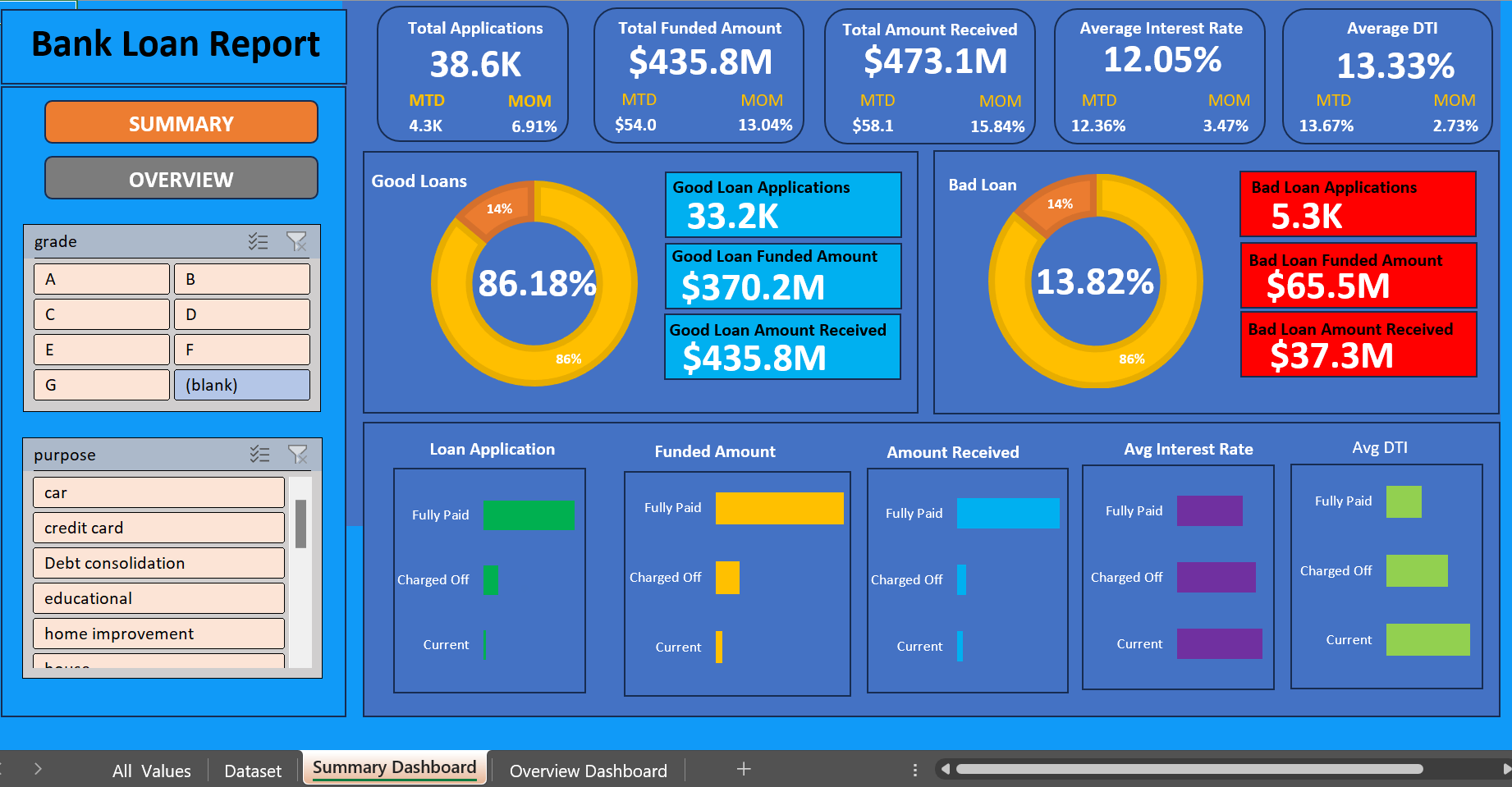Enable multi-select on the purpose slicer
This screenshot has width=1512, height=787.
point(259,454)
